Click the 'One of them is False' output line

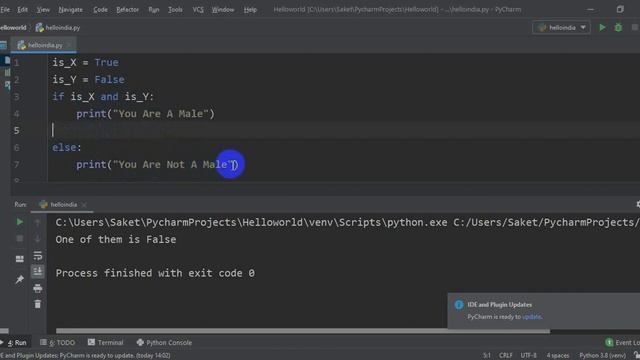pyautogui.click(x=116, y=240)
